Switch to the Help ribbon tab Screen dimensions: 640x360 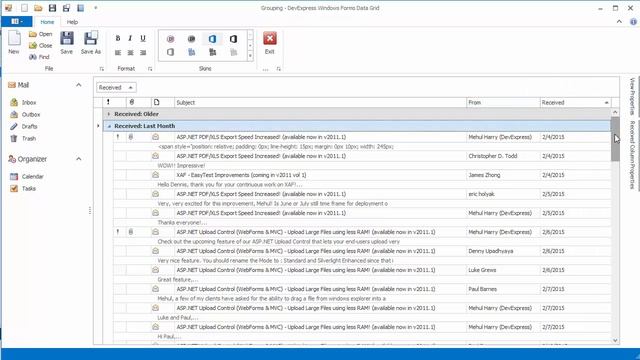tap(72, 22)
